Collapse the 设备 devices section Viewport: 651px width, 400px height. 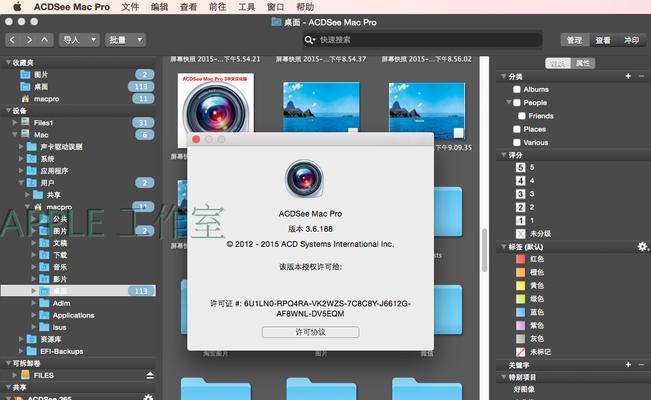[x=7, y=111]
